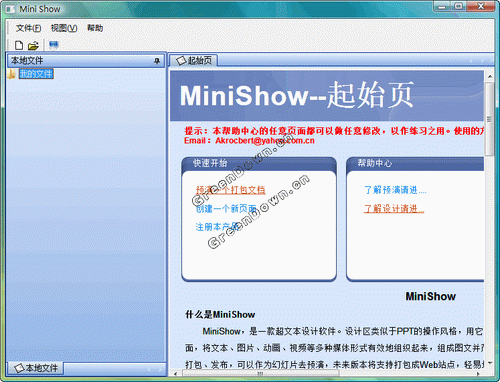Screen dimensions: 500x382
Task: Open the 文件(F) menu
Action: (28, 28)
